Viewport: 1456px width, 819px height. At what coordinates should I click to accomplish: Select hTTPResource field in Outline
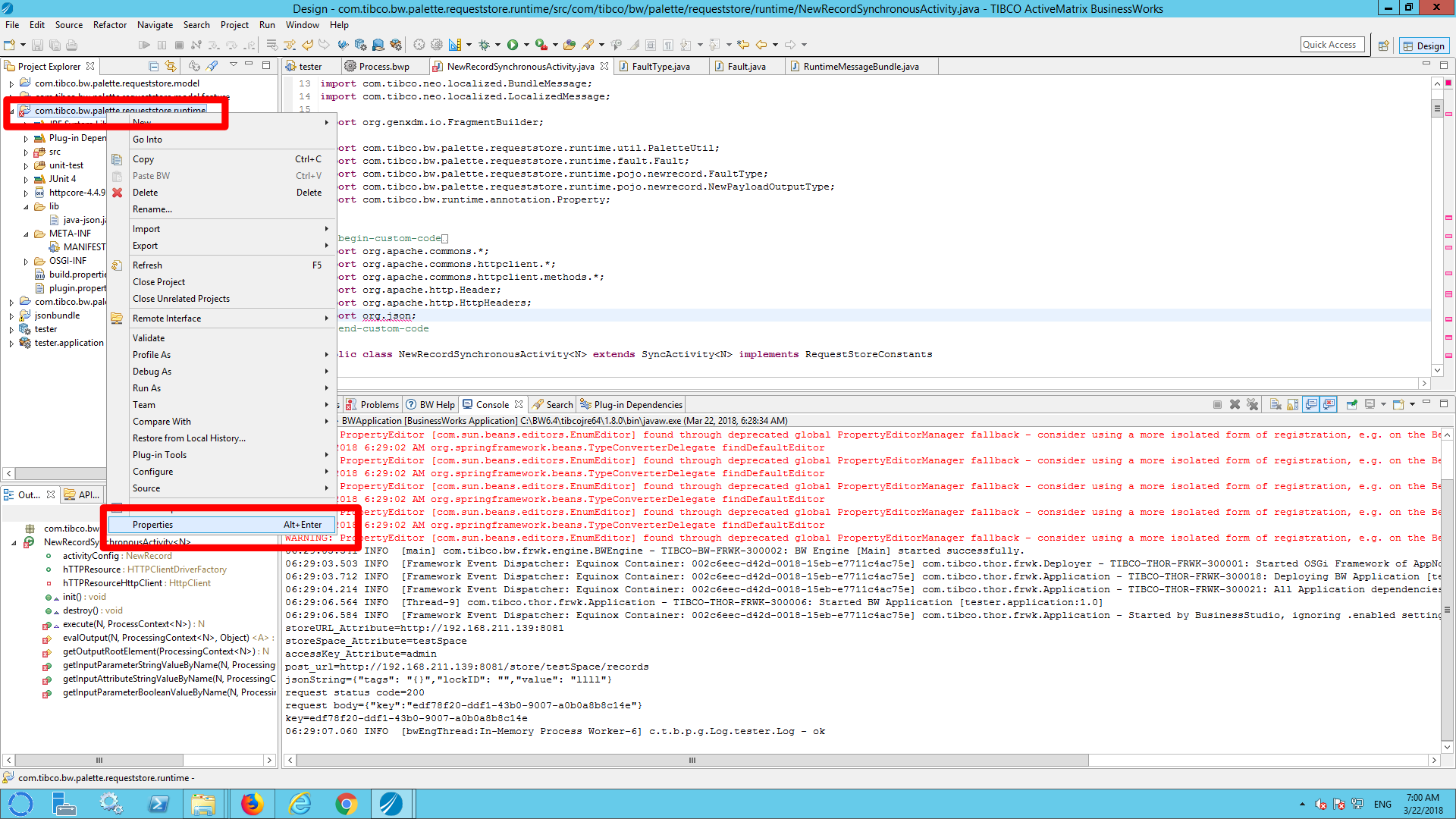point(144,570)
